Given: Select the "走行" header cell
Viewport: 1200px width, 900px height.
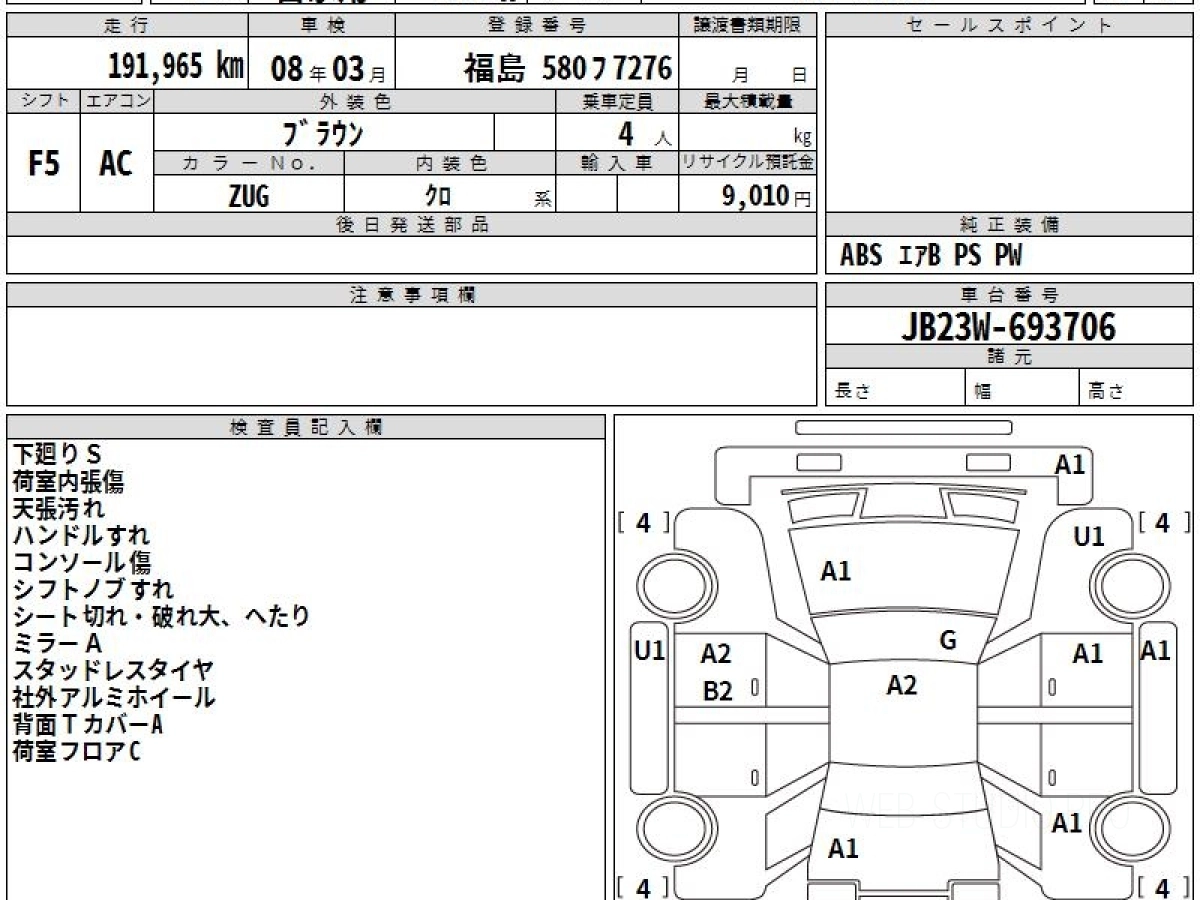Looking at the screenshot, I should (126, 26).
